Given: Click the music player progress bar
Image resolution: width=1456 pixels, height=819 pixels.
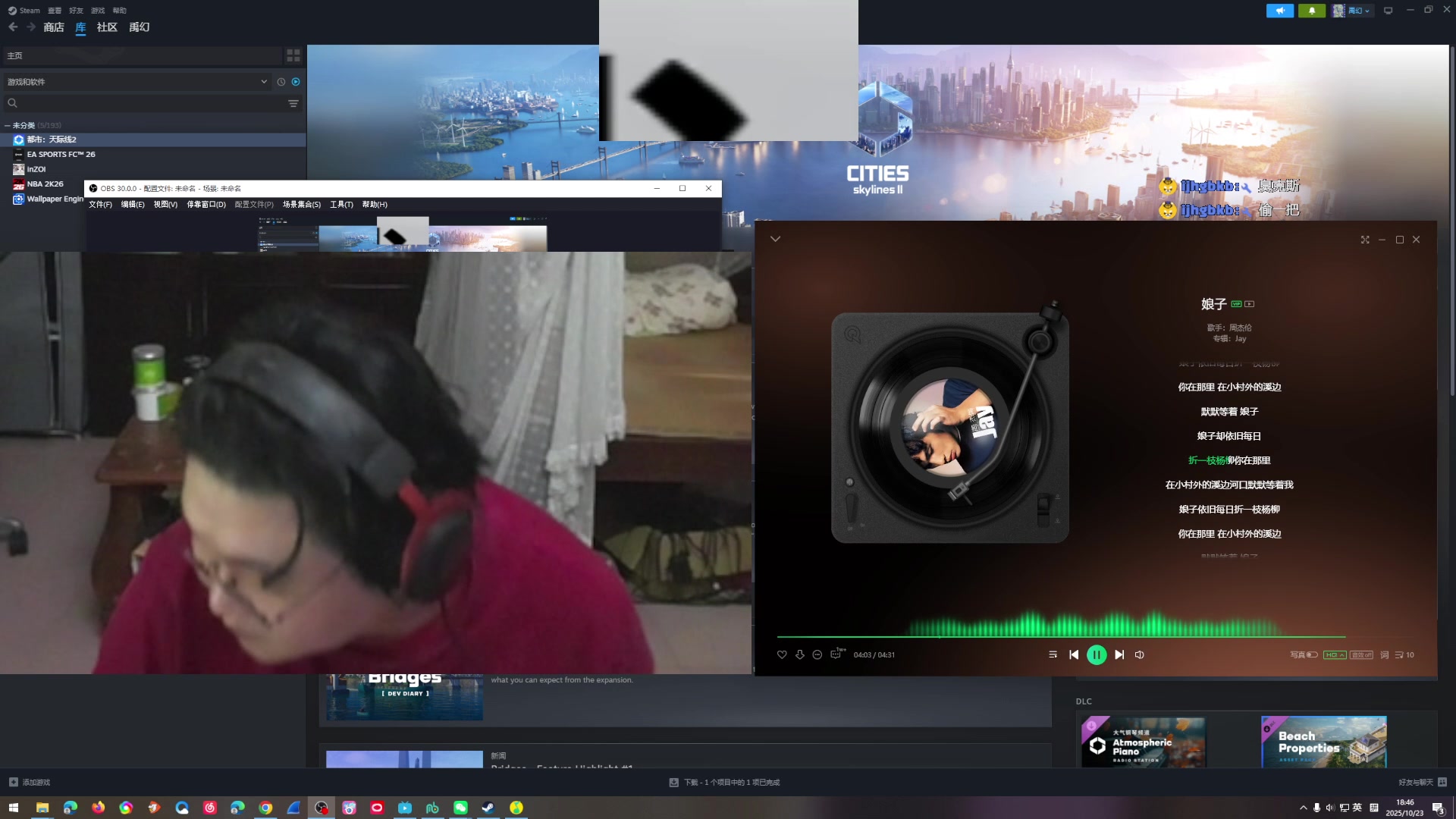Looking at the screenshot, I should tap(1062, 637).
